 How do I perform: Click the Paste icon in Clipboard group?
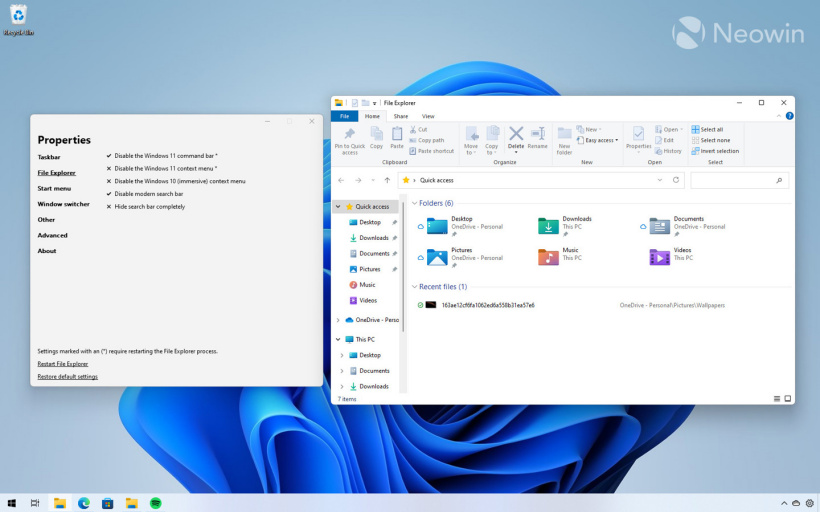point(397,135)
